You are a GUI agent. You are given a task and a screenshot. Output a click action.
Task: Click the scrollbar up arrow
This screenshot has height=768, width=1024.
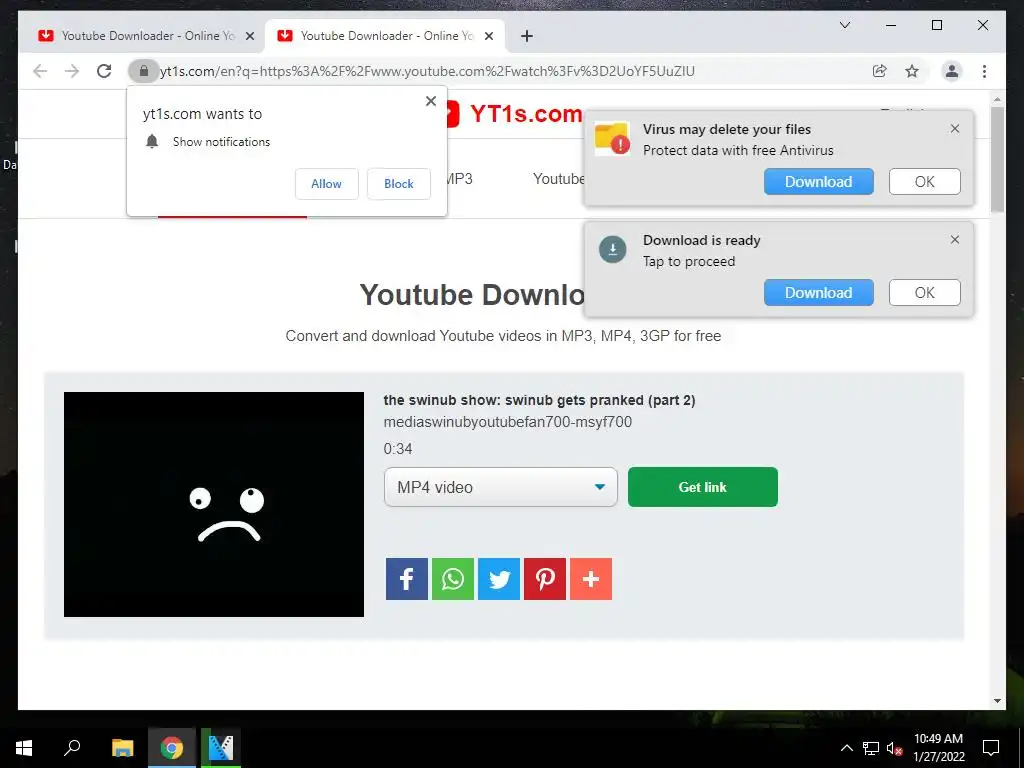(997, 100)
